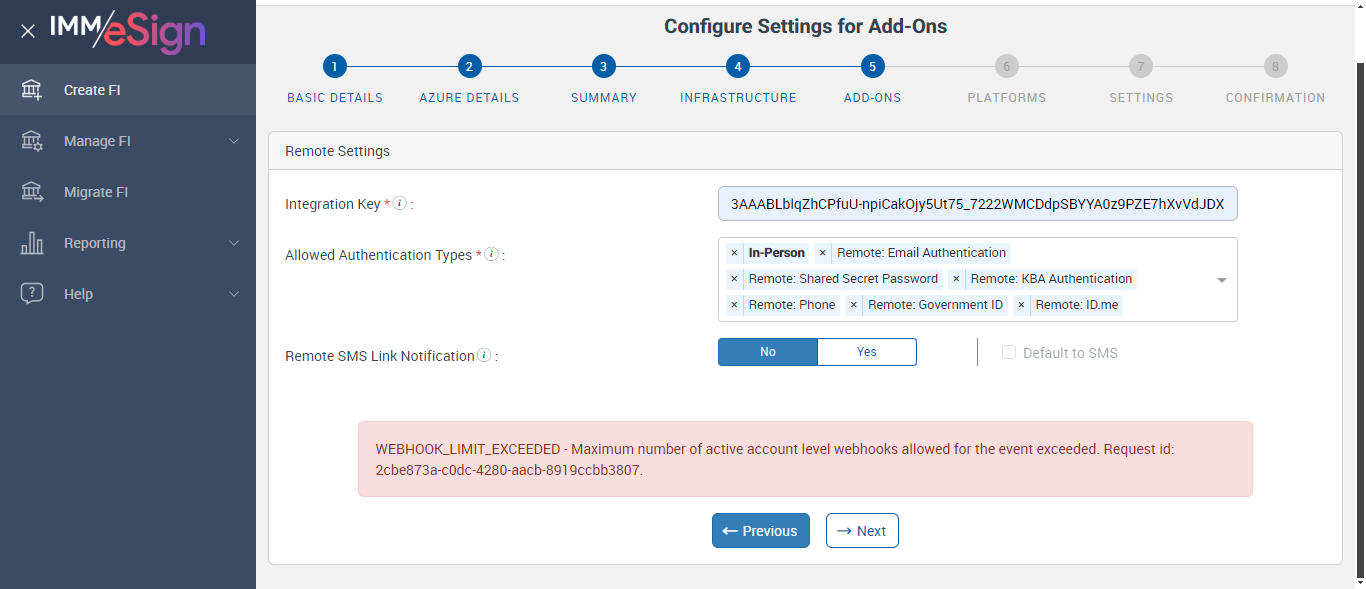Image resolution: width=1366 pixels, height=589 pixels.
Task: Open the authentication types dropdown arrow
Action: click(1221, 280)
